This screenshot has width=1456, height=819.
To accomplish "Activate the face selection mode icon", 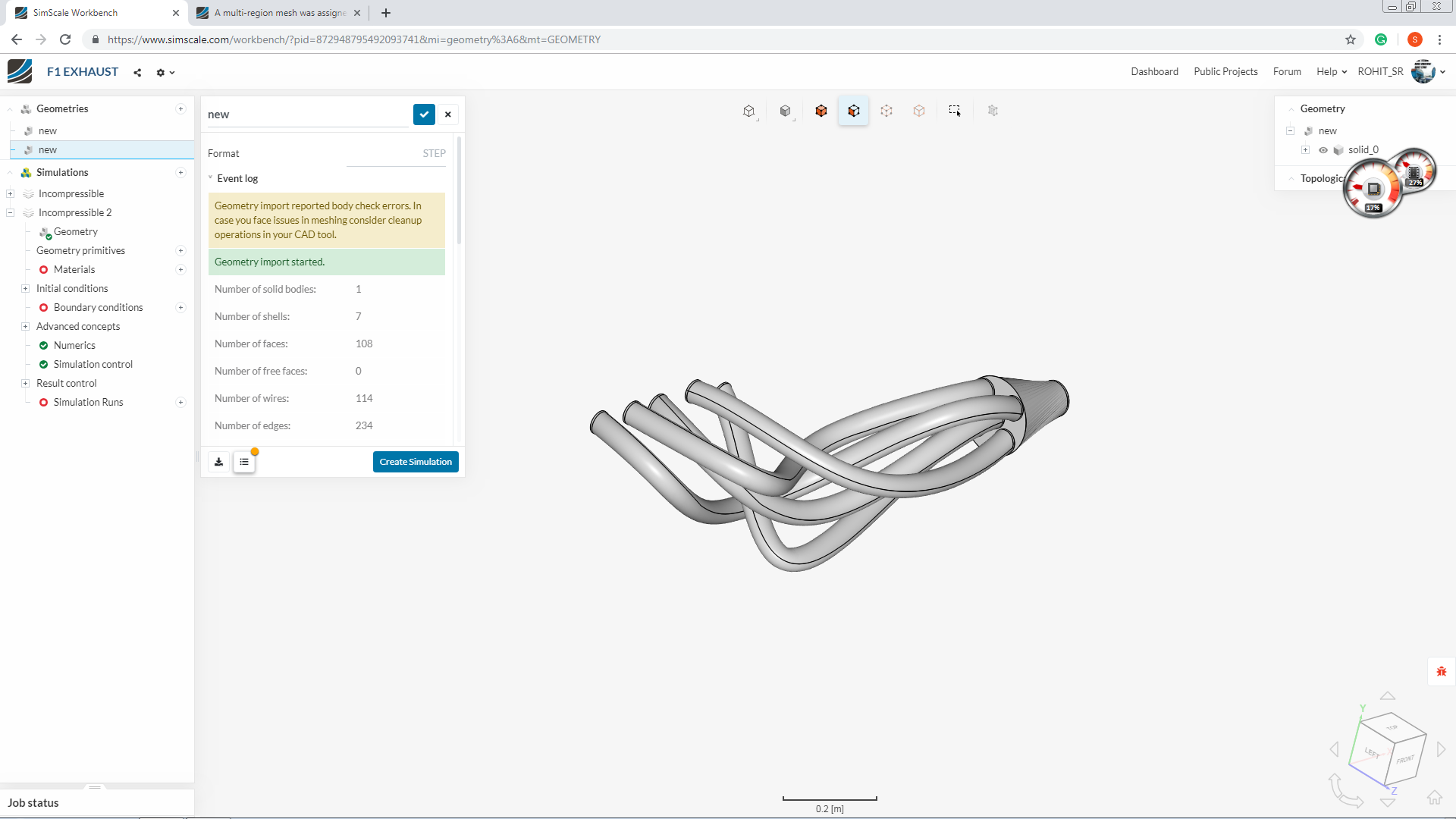I will click(854, 111).
